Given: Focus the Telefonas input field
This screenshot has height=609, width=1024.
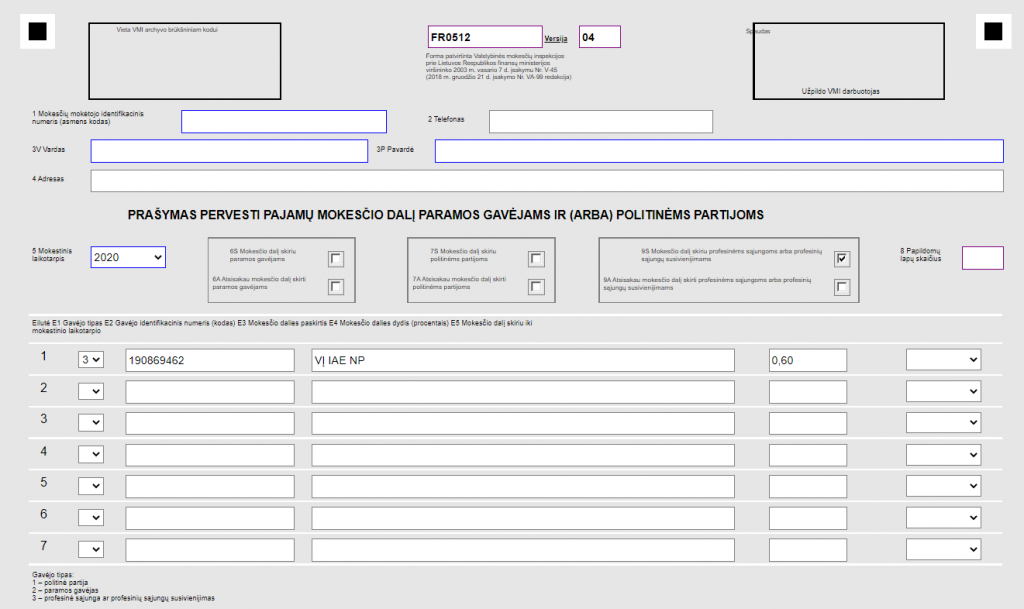Looking at the screenshot, I should click(x=600, y=121).
